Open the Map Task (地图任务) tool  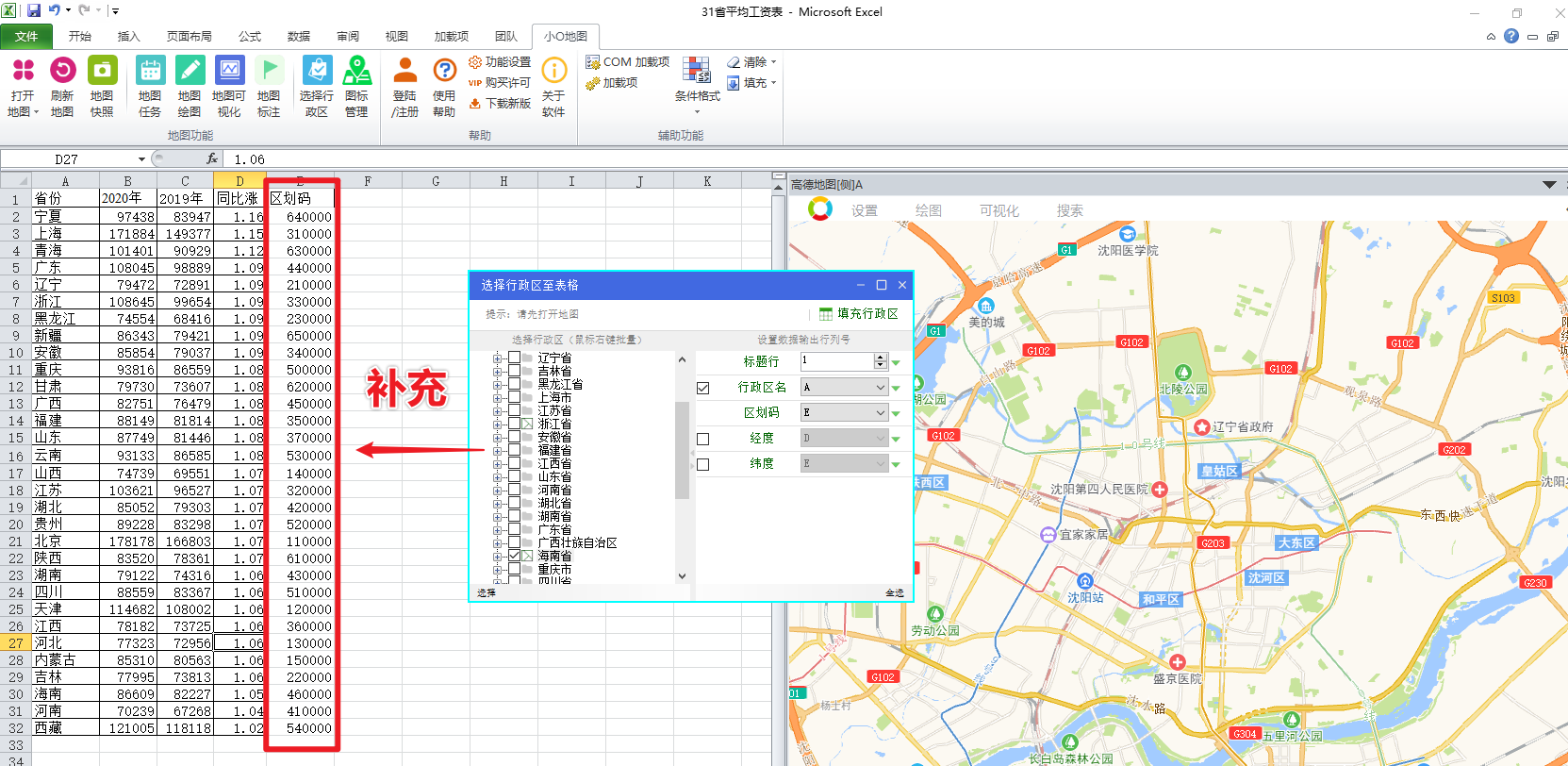pos(150,85)
